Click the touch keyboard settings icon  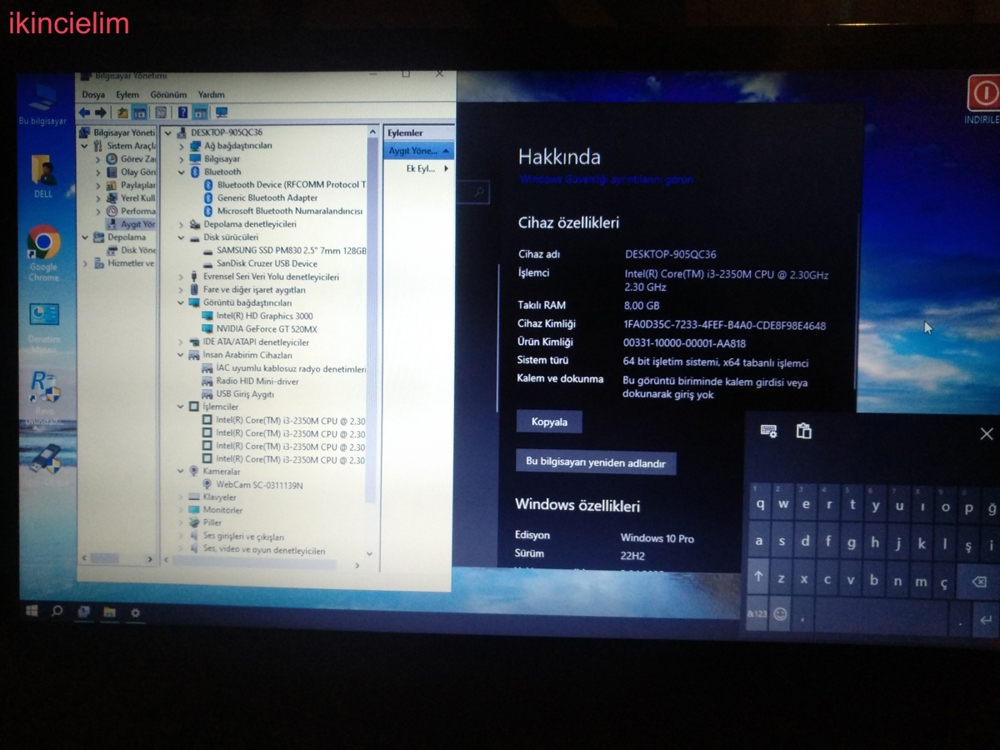[x=768, y=432]
